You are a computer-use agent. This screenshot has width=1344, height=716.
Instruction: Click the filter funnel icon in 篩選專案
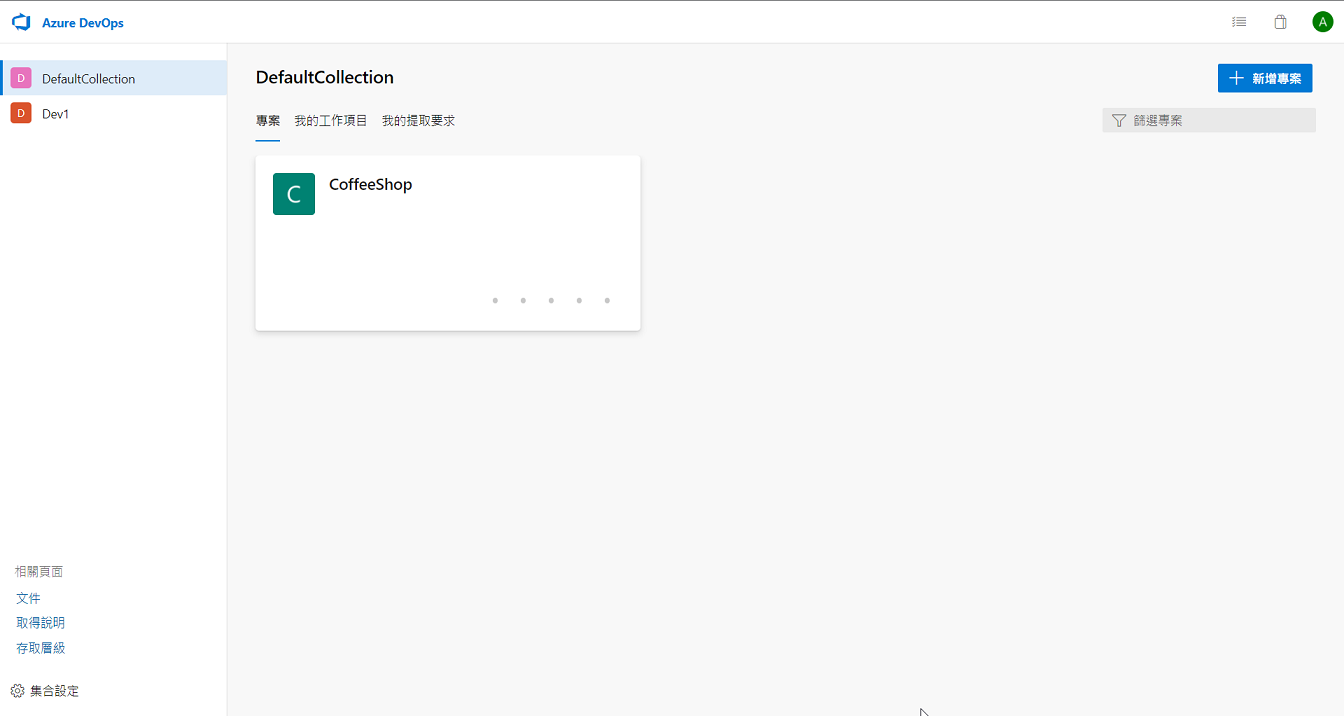[x=1118, y=120]
